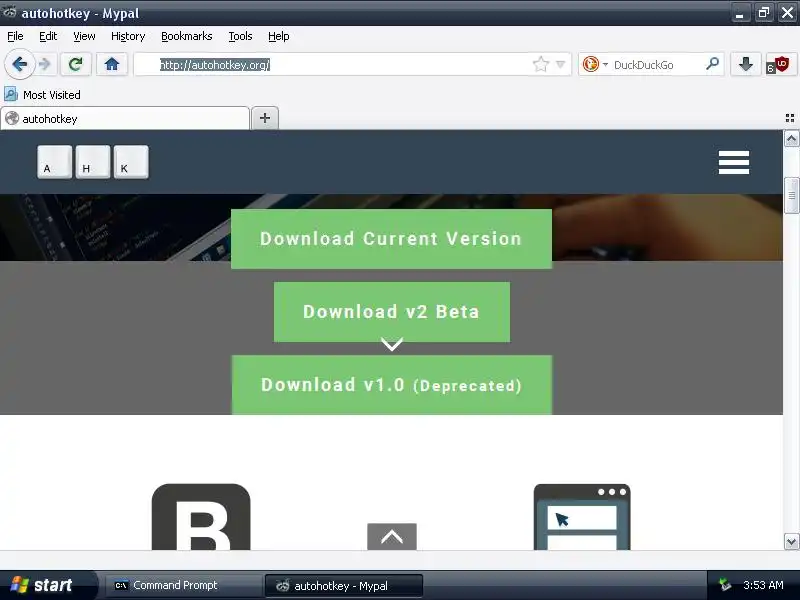Image resolution: width=800 pixels, height=600 pixels.
Task: Open the home page via house icon
Action: point(112,64)
